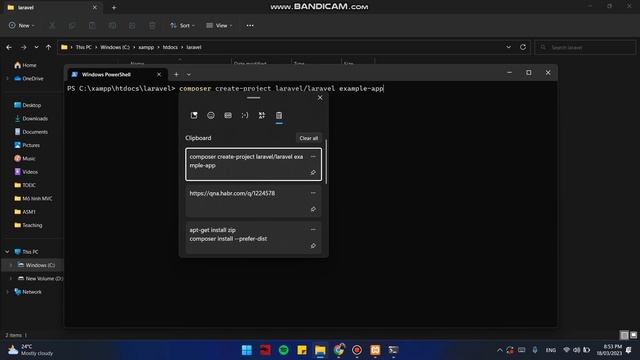Pin the habr.com URL clipboard entry
The height and width of the screenshot is (360, 640).
tap(313, 209)
